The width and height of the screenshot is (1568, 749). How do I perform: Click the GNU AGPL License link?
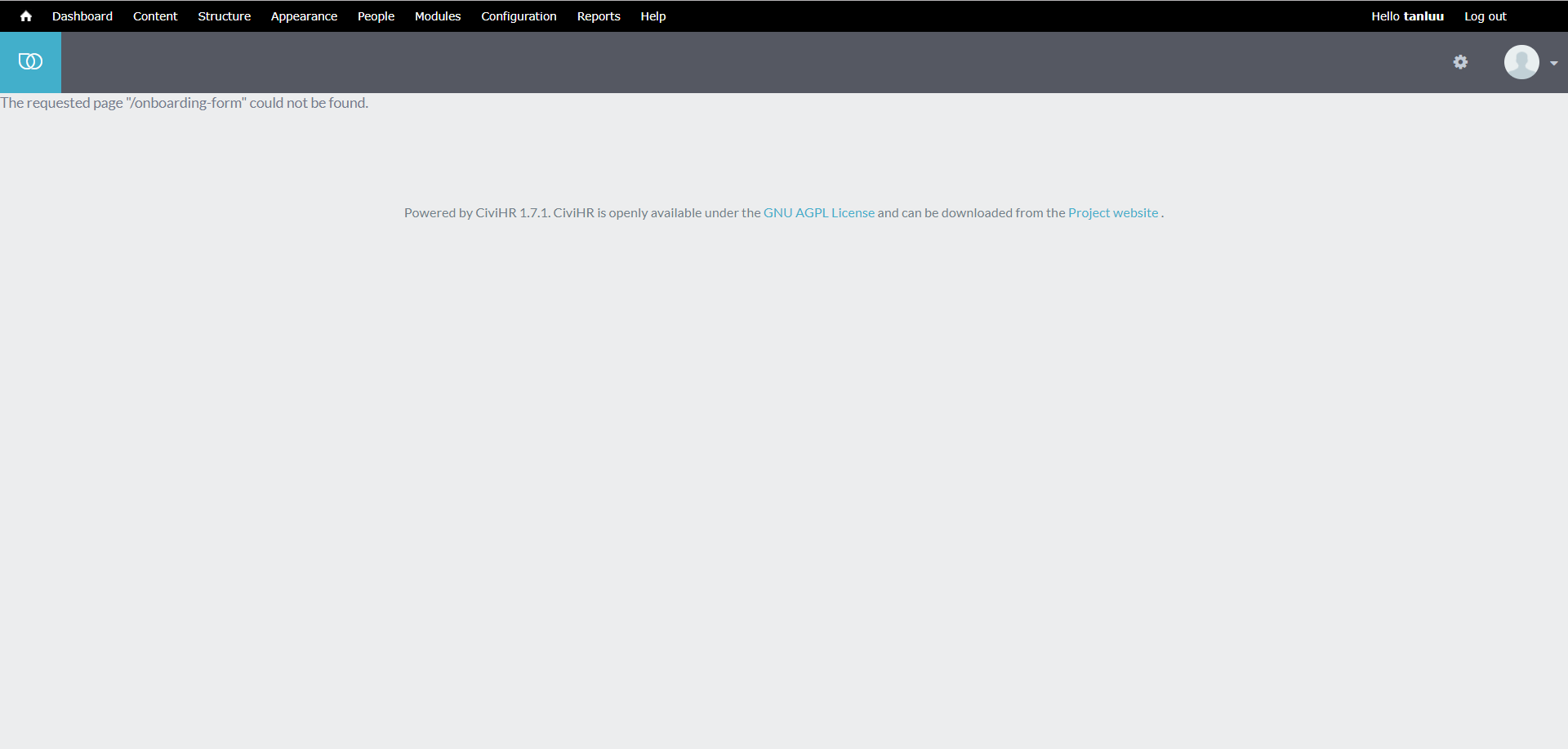(818, 212)
